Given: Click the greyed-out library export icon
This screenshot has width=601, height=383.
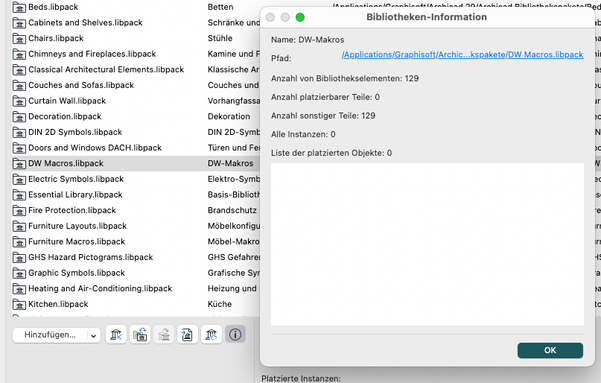Looking at the screenshot, I should [164, 335].
